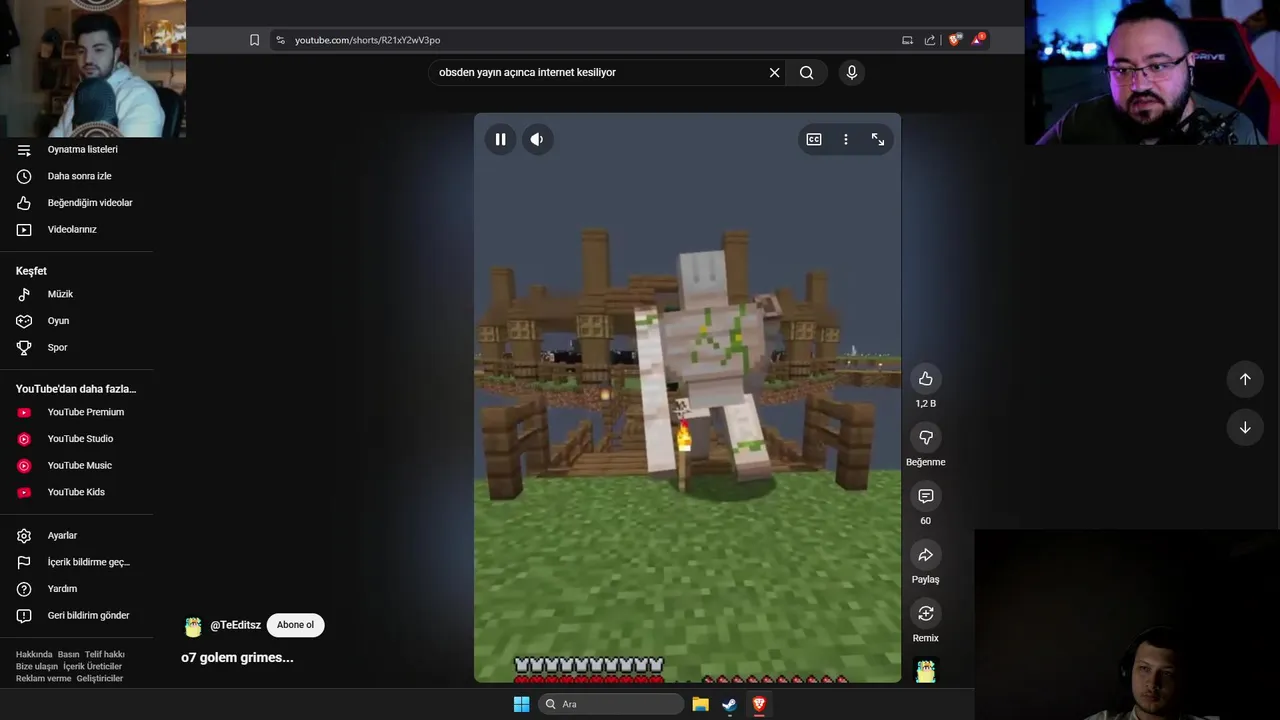Screen dimensions: 1280x720
Task: Open File Explorer from taskbar
Action: point(700,704)
